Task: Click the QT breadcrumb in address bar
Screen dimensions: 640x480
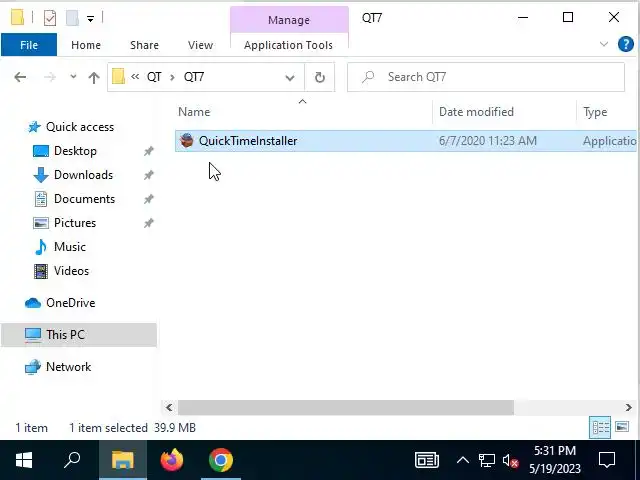Action: pos(154,77)
